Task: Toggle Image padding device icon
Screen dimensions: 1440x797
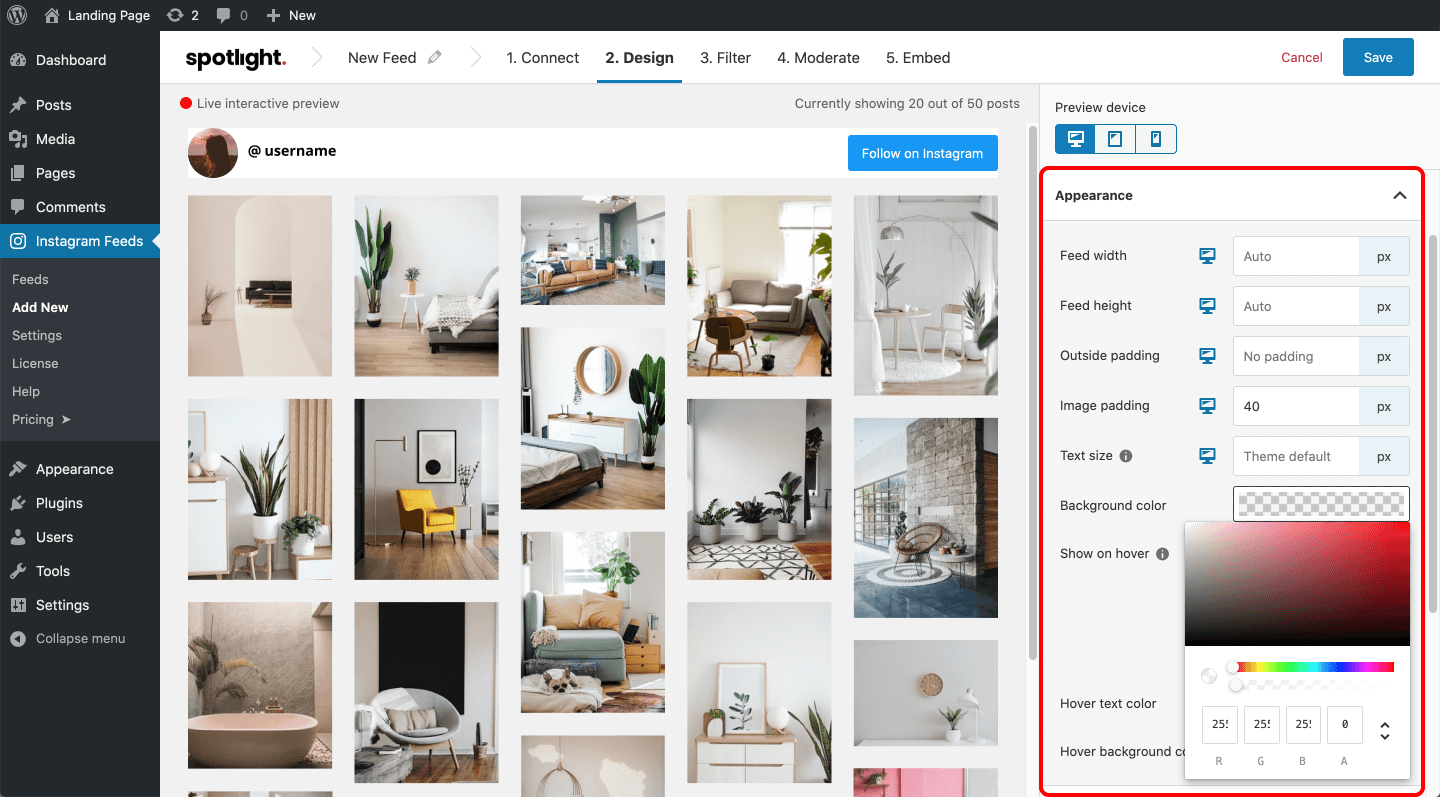Action: coord(1208,406)
